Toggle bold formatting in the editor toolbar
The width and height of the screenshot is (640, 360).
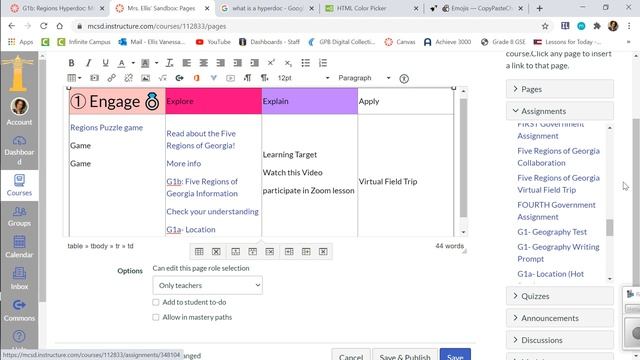pyautogui.click(x=71, y=63)
